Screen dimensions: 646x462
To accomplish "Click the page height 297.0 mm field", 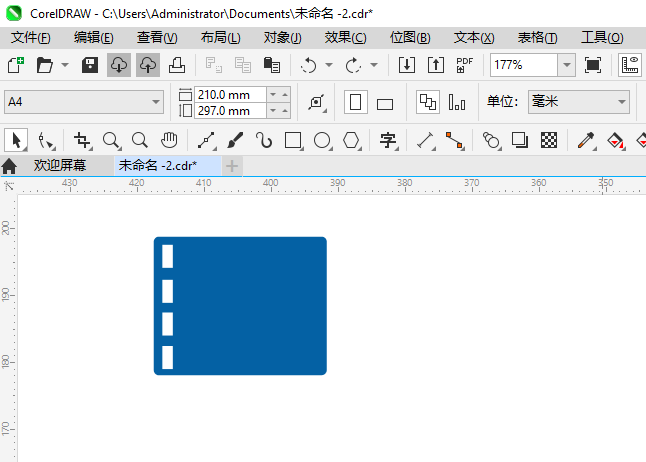I will pos(230,111).
